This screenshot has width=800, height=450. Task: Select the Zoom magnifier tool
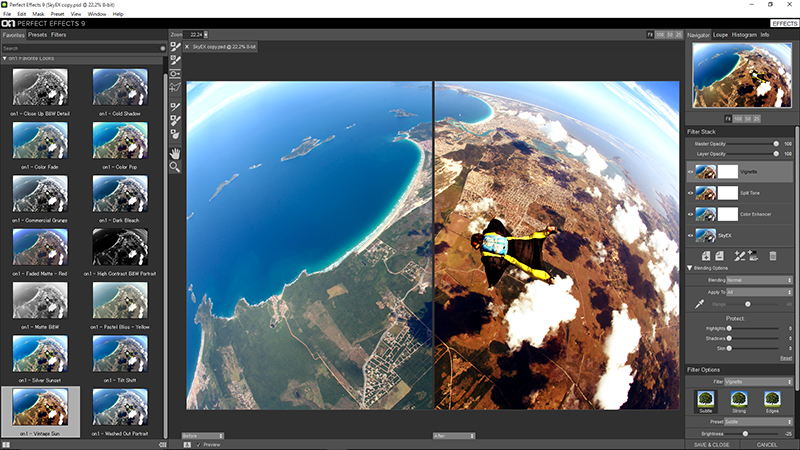point(175,167)
